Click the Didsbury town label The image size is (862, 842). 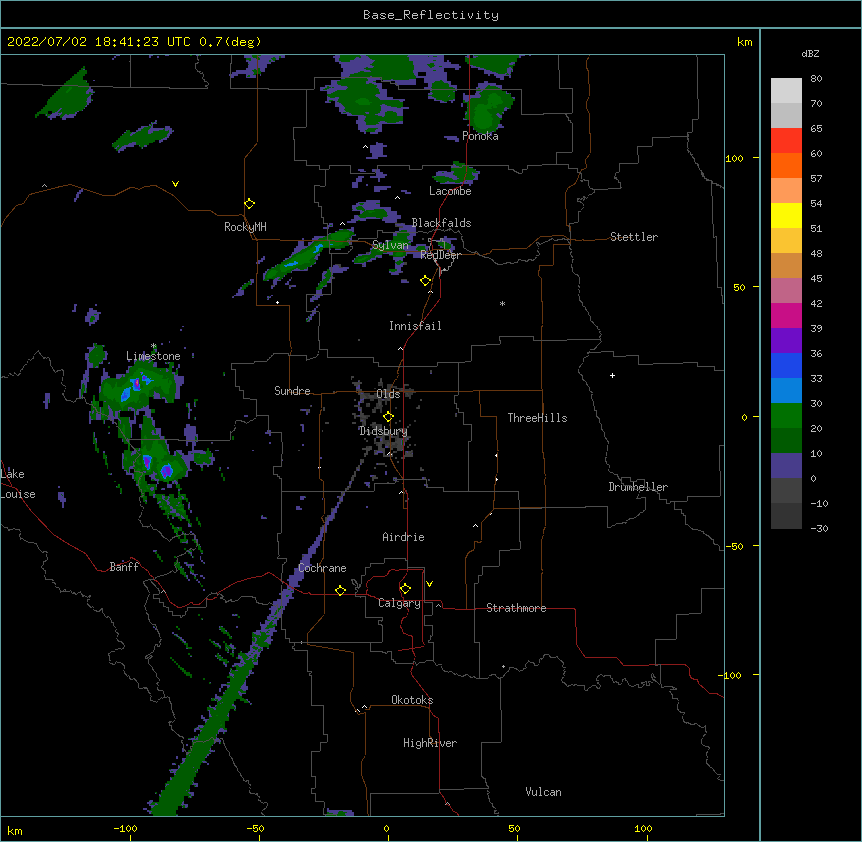pos(383,431)
